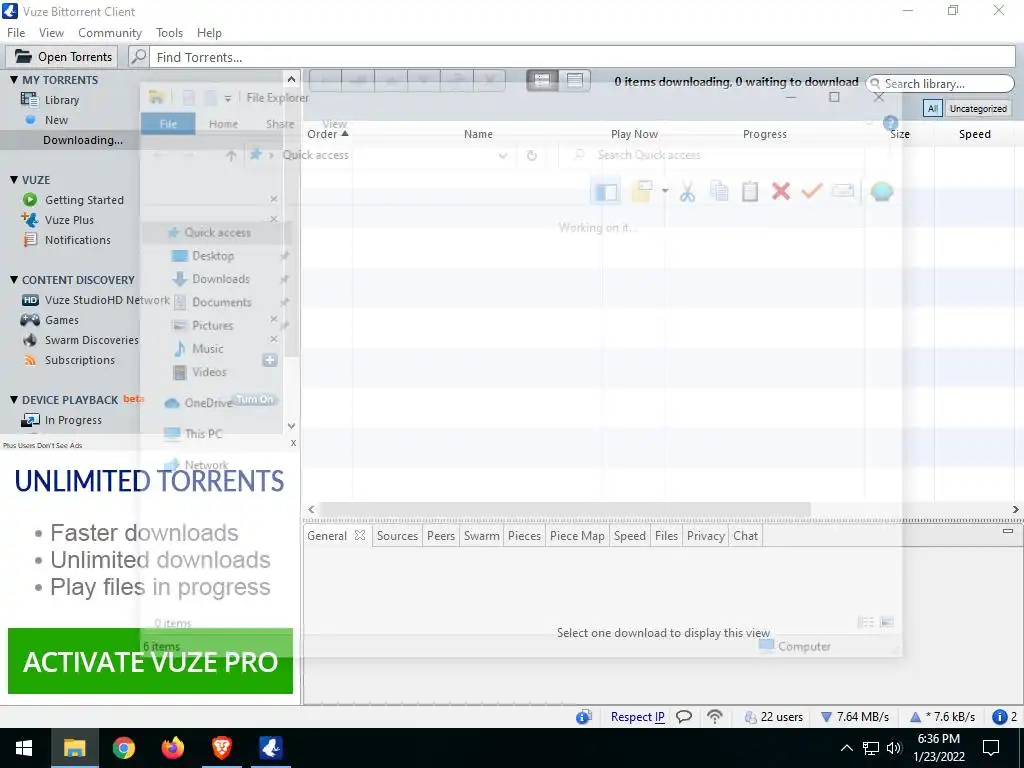The image size is (1024, 768).
Task: Click the Cut scissors icon in File Explorer
Action: click(x=687, y=192)
